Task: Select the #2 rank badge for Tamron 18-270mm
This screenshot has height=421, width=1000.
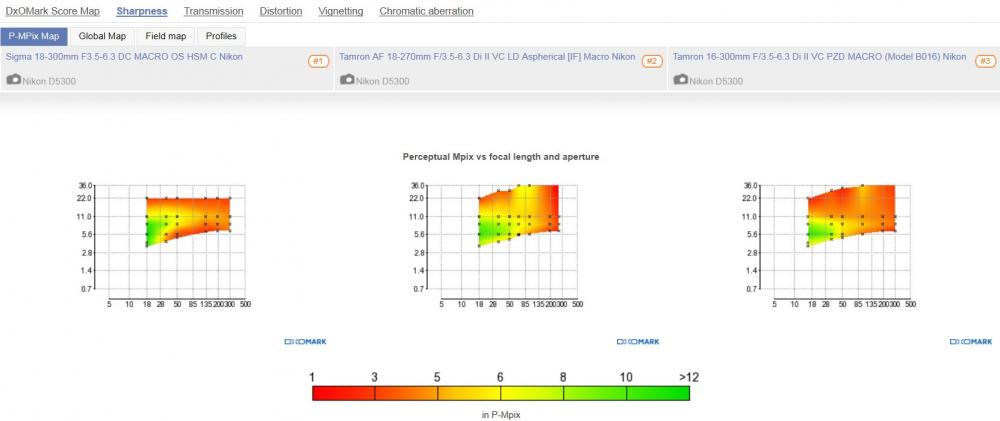Action: coord(651,61)
